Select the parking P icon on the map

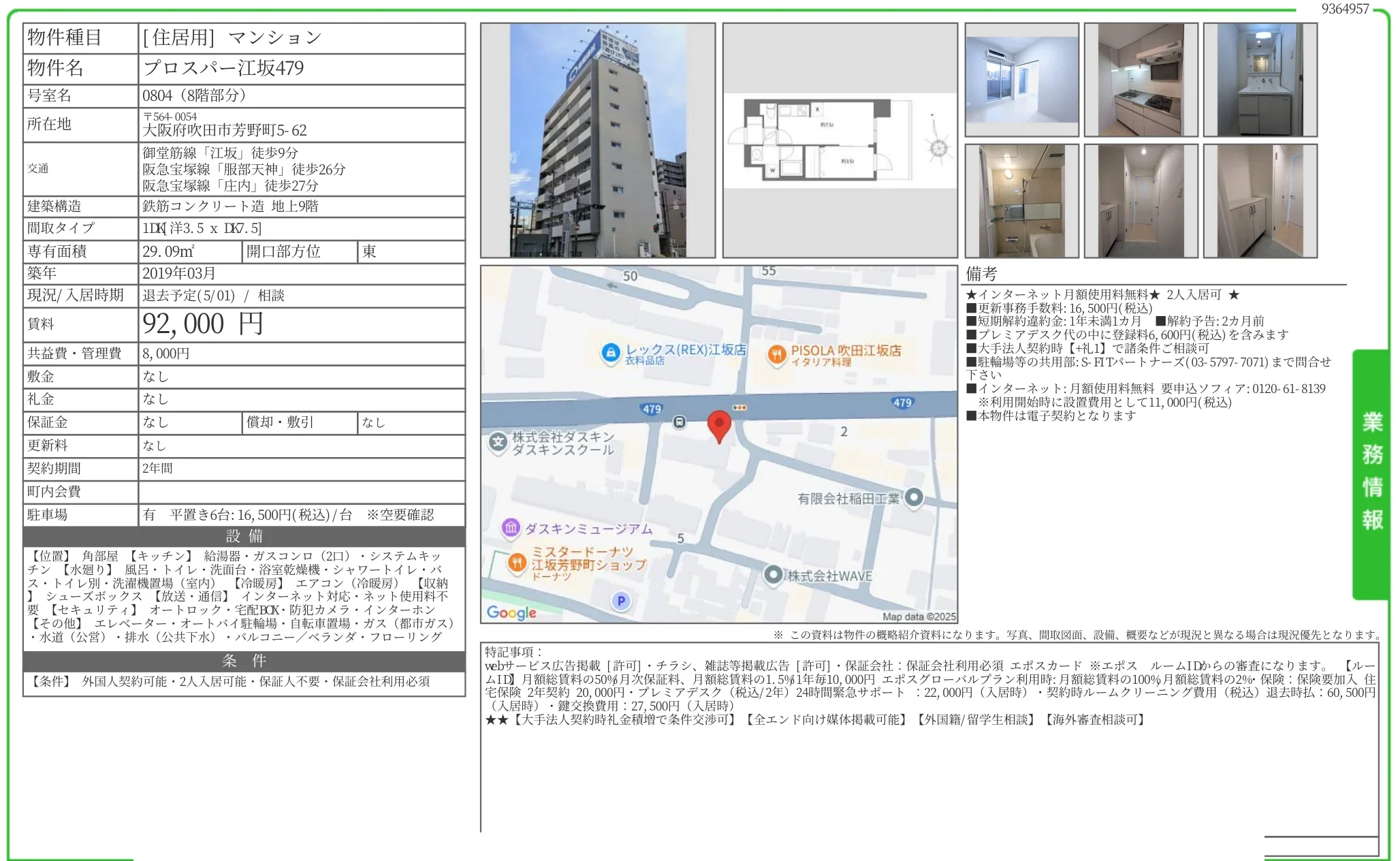tap(620, 601)
